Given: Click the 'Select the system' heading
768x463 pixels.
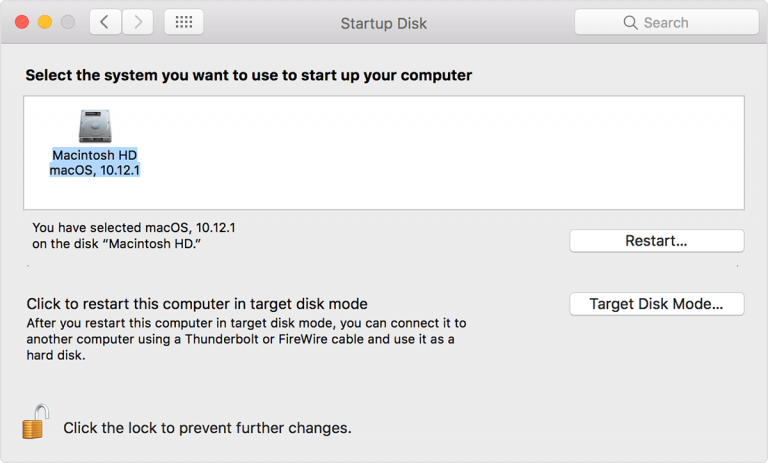Looking at the screenshot, I should pyautogui.click(x=249, y=75).
